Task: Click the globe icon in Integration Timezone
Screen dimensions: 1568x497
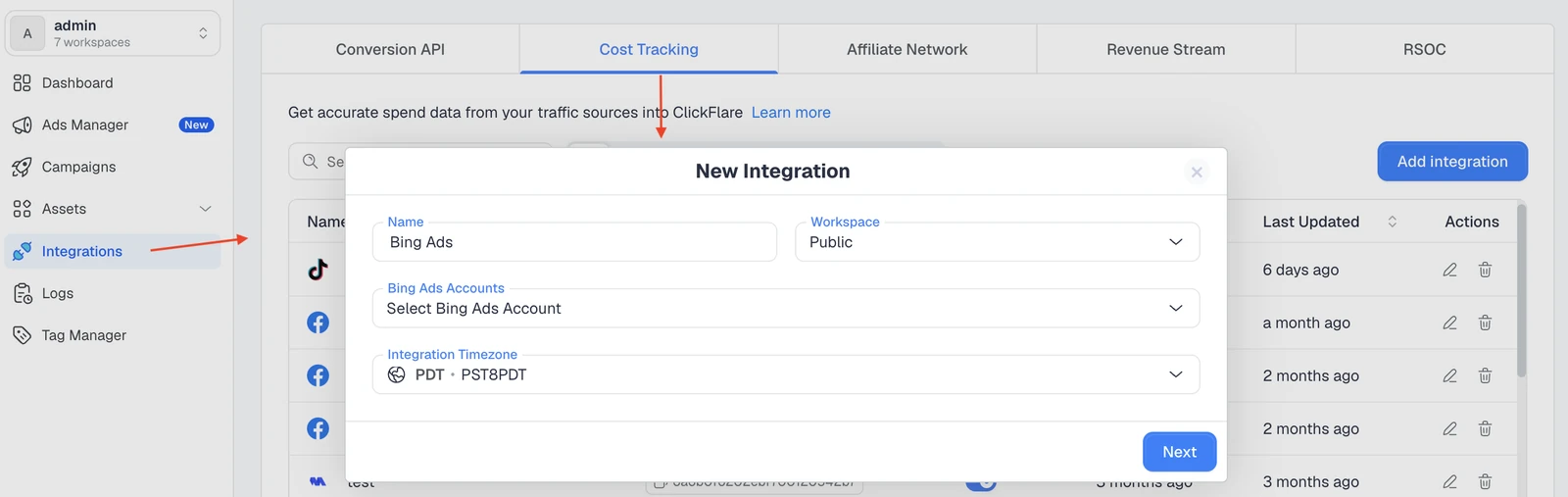Action: coord(396,374)
